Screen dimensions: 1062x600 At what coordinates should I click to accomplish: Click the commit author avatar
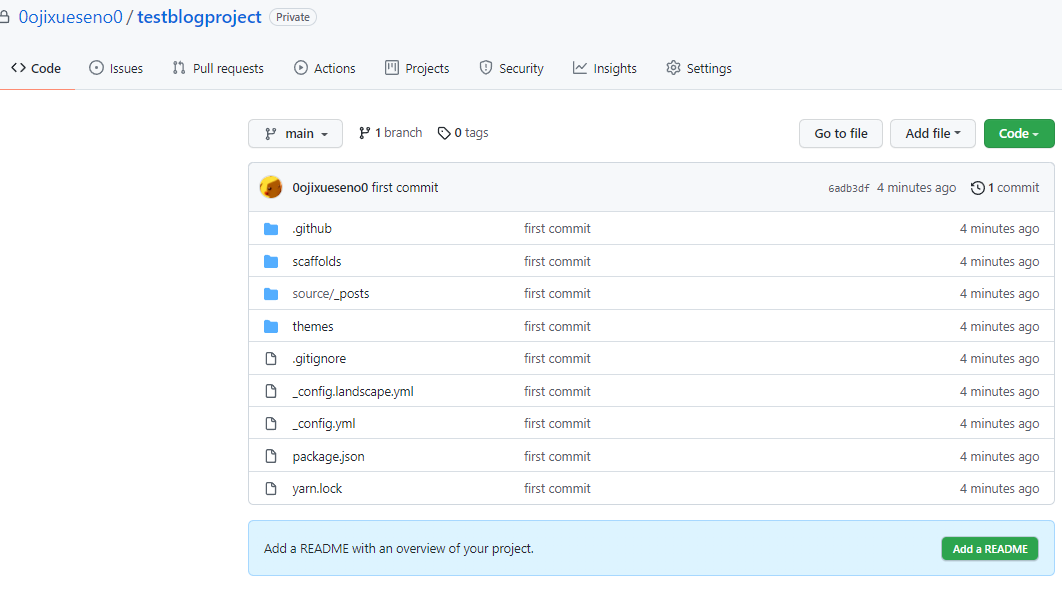coord(271,187)
